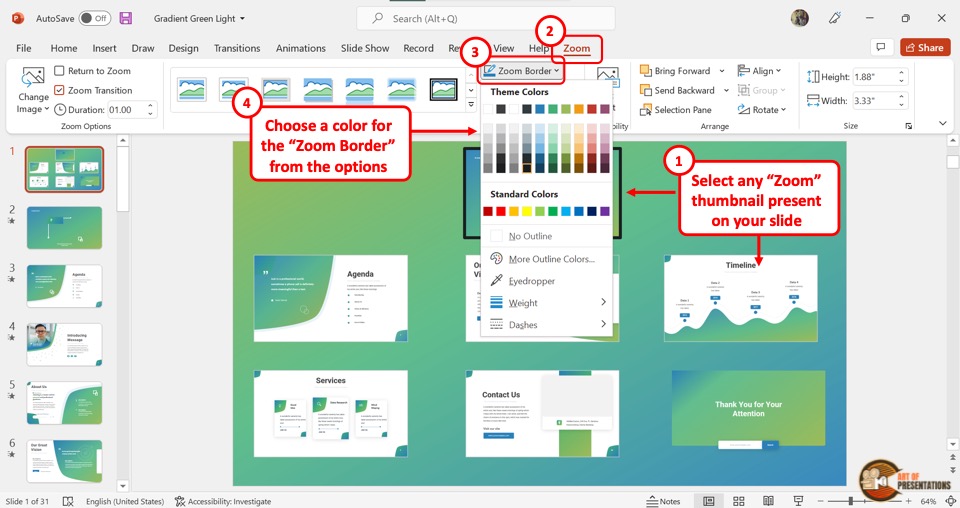Open the Gradient Green Light title dropdown
The width and height of the screenshot is (960, 508).
[x=199, y=19]
